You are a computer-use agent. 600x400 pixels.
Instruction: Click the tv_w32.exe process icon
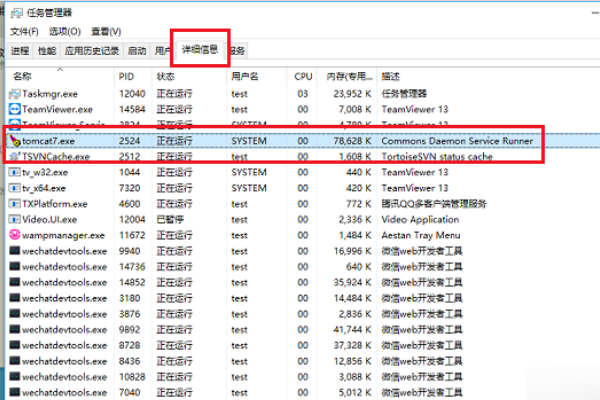[15, 172]
